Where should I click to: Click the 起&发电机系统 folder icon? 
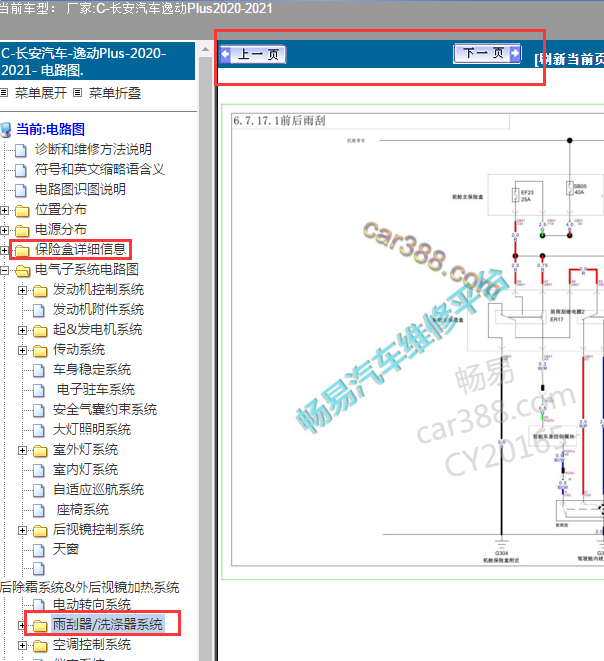tap(40, 330)
